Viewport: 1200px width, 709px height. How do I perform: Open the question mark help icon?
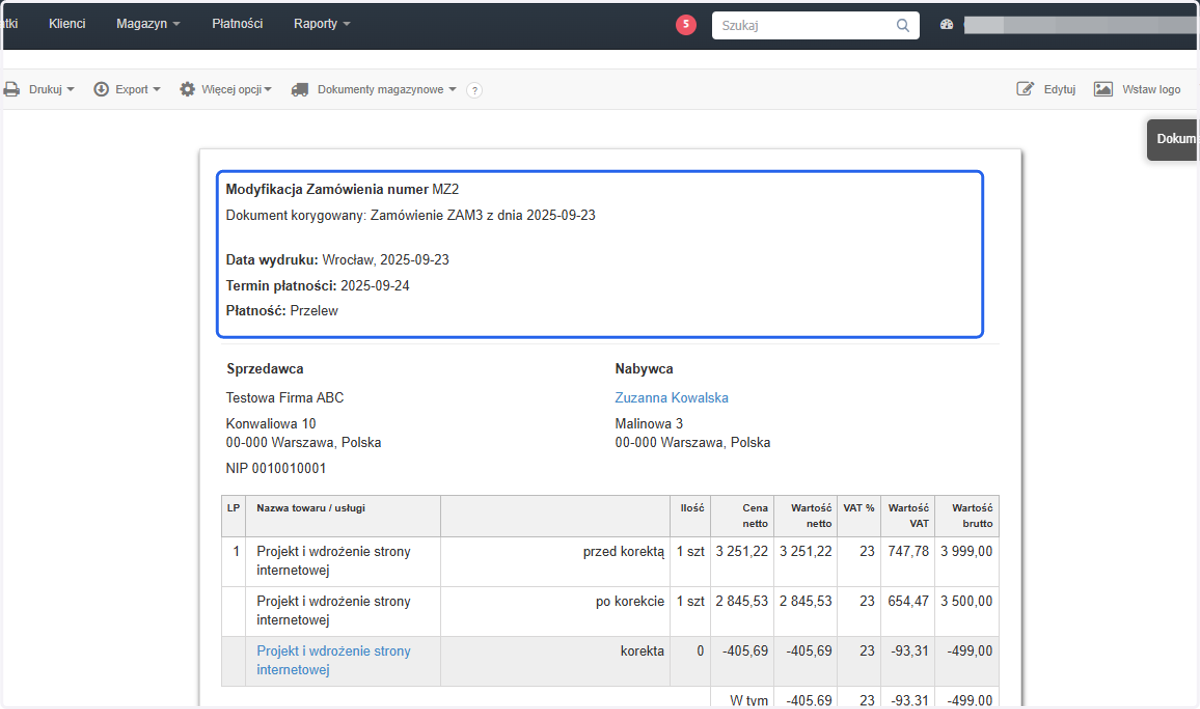tap(474, 90)
